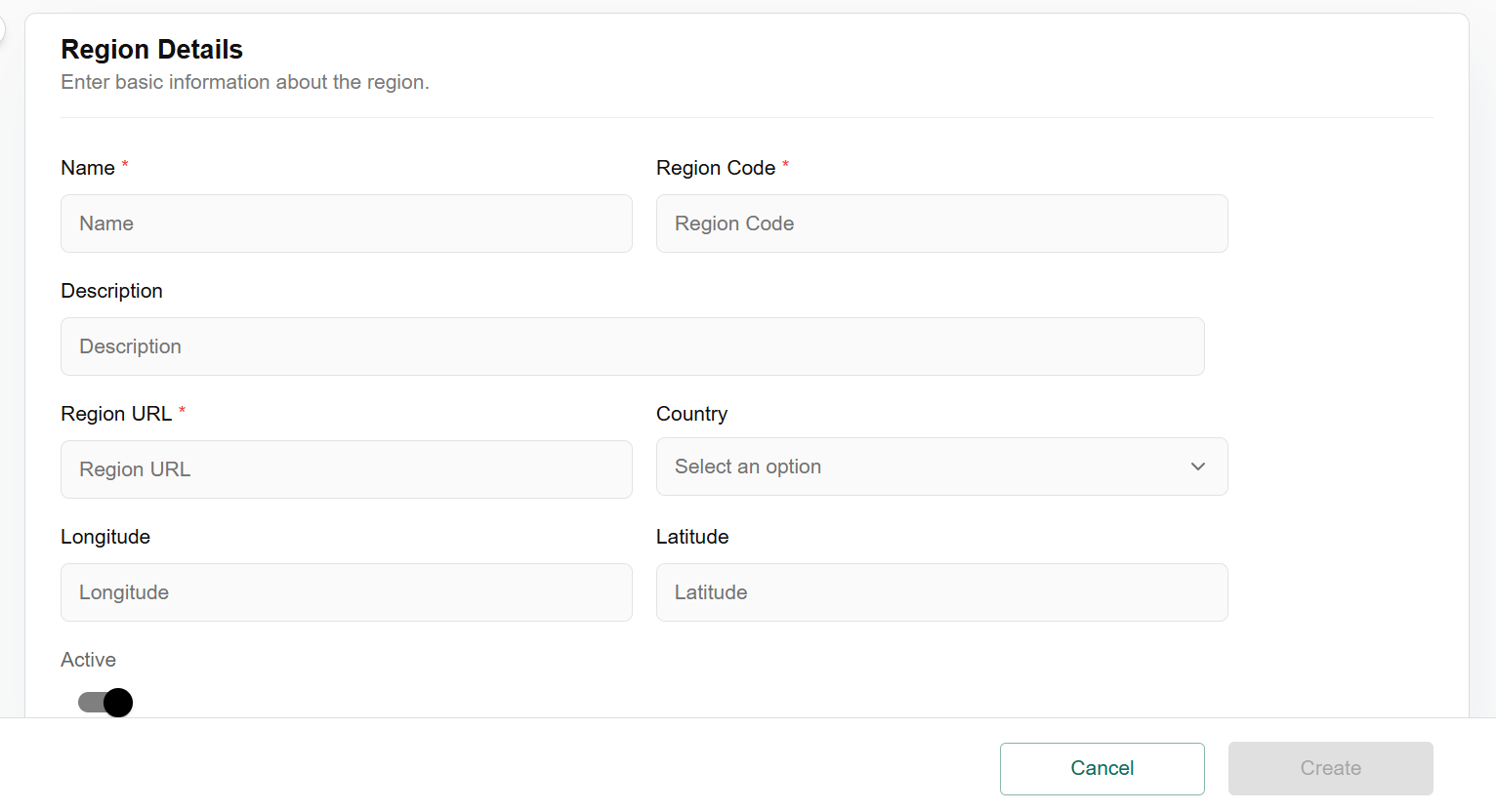The height and width of the screenshot is (812, 1496).
Task: Toggle the Active switch
Action: (105, 703)
